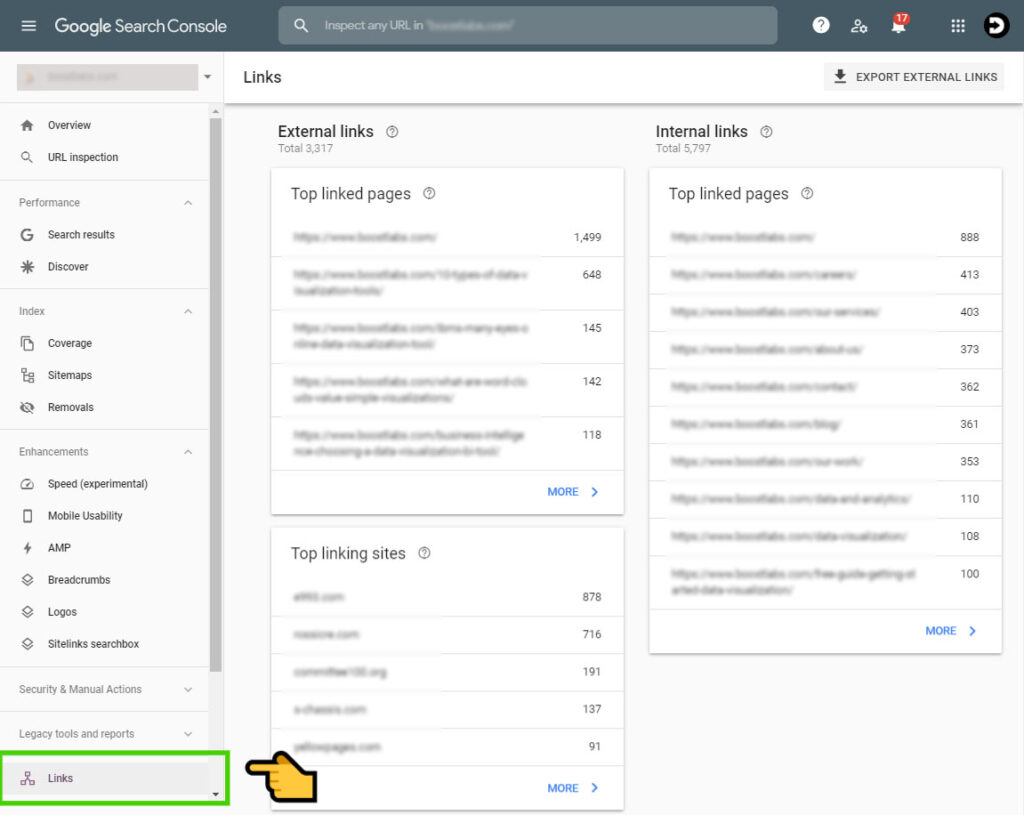Expand Legacy tools and reports section

(188, 734)
